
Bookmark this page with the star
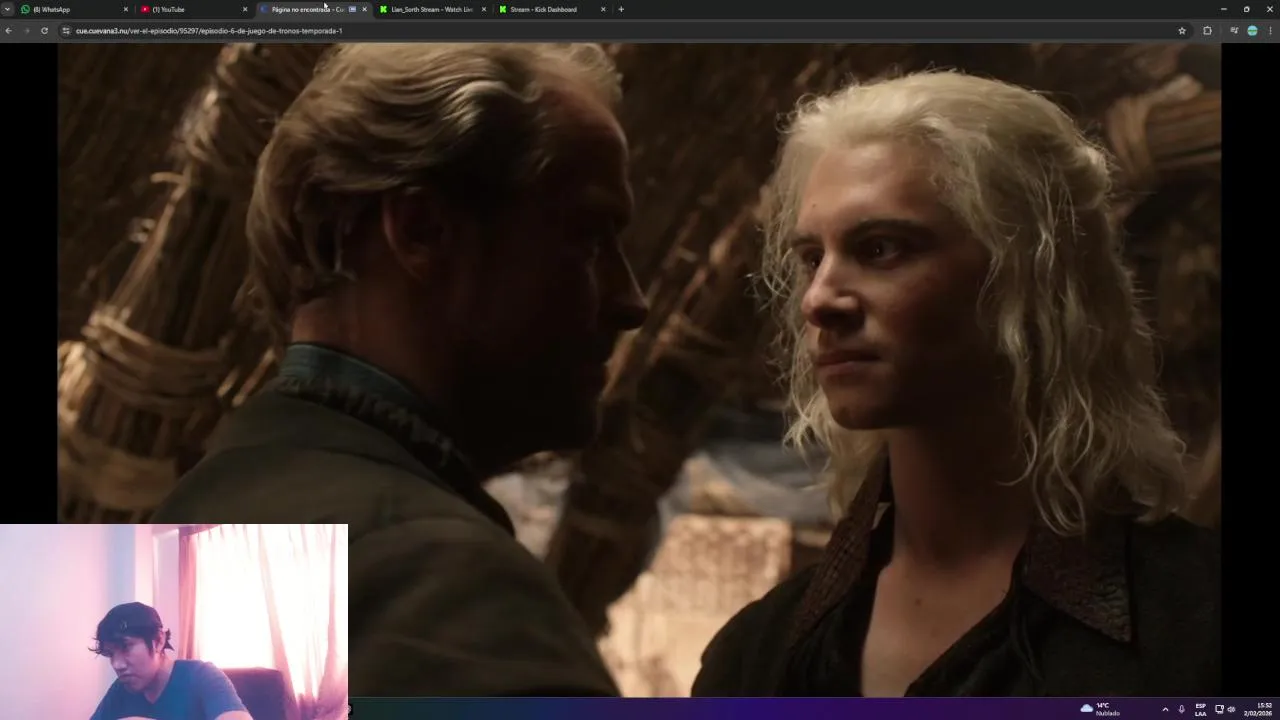1182,31
